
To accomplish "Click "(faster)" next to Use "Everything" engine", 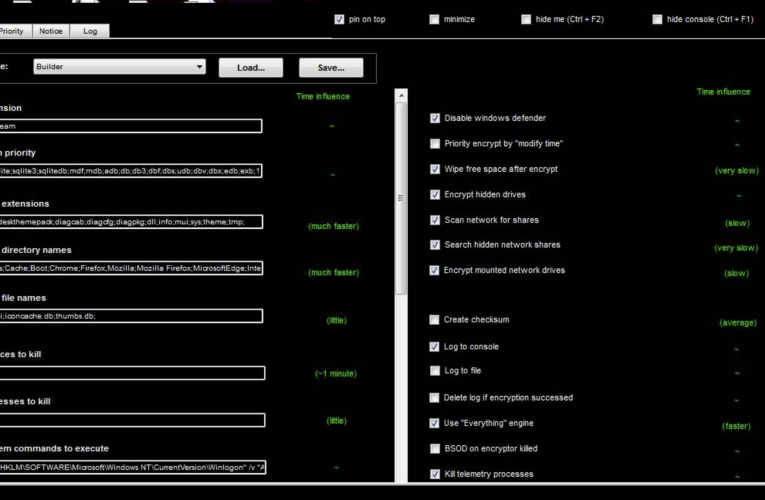I will click(736, 426).
